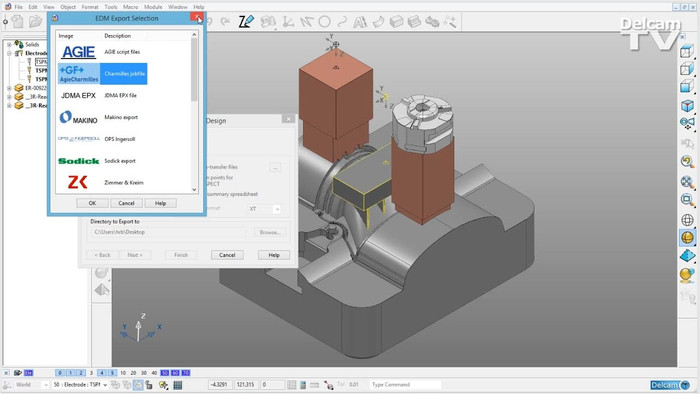Click Cancel in the electrode Design wizard
700x394 pixels.
coord(227,255)
